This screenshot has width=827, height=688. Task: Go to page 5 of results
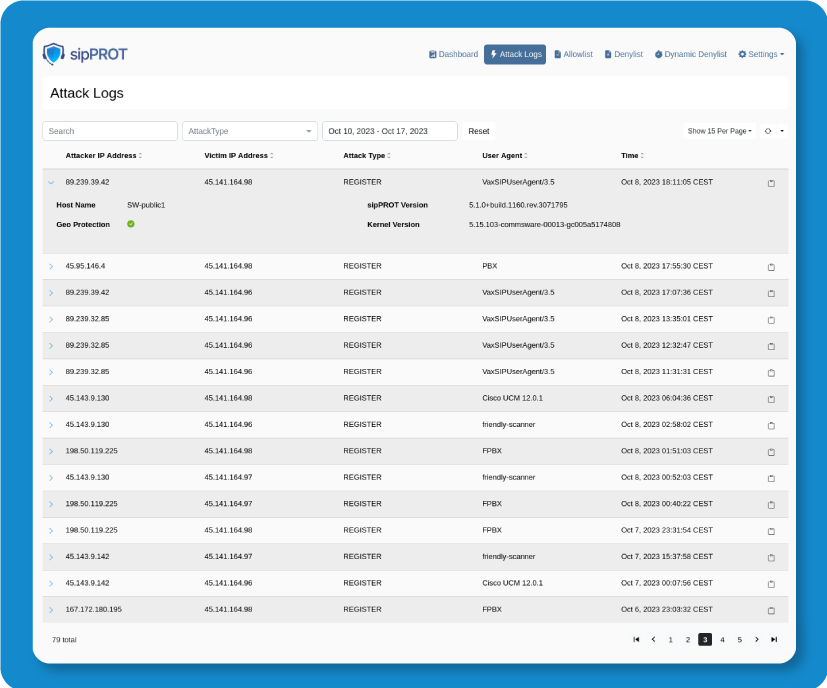tap(740, 639)
